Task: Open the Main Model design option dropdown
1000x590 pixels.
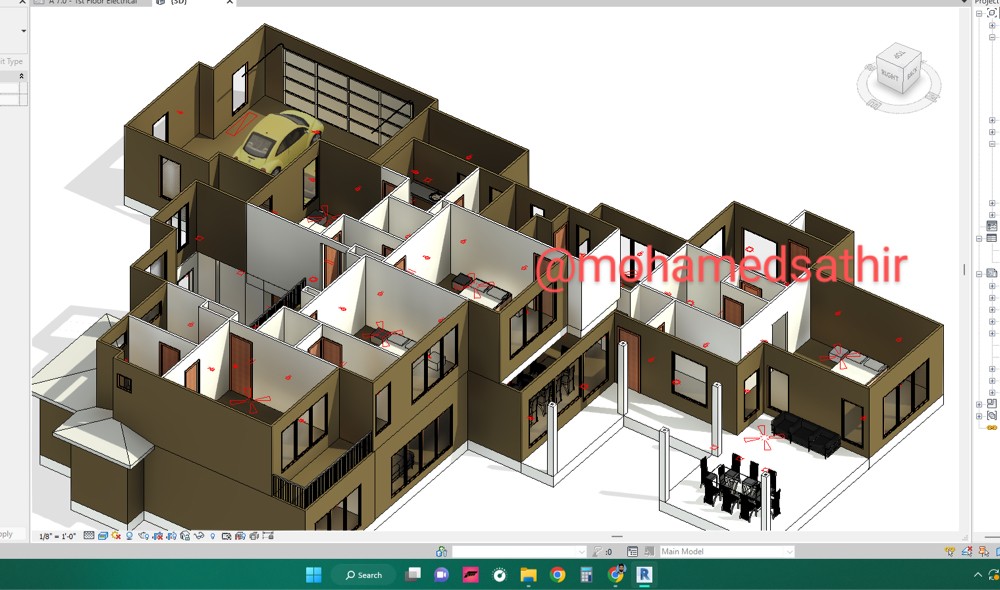Action: (727, 551)
